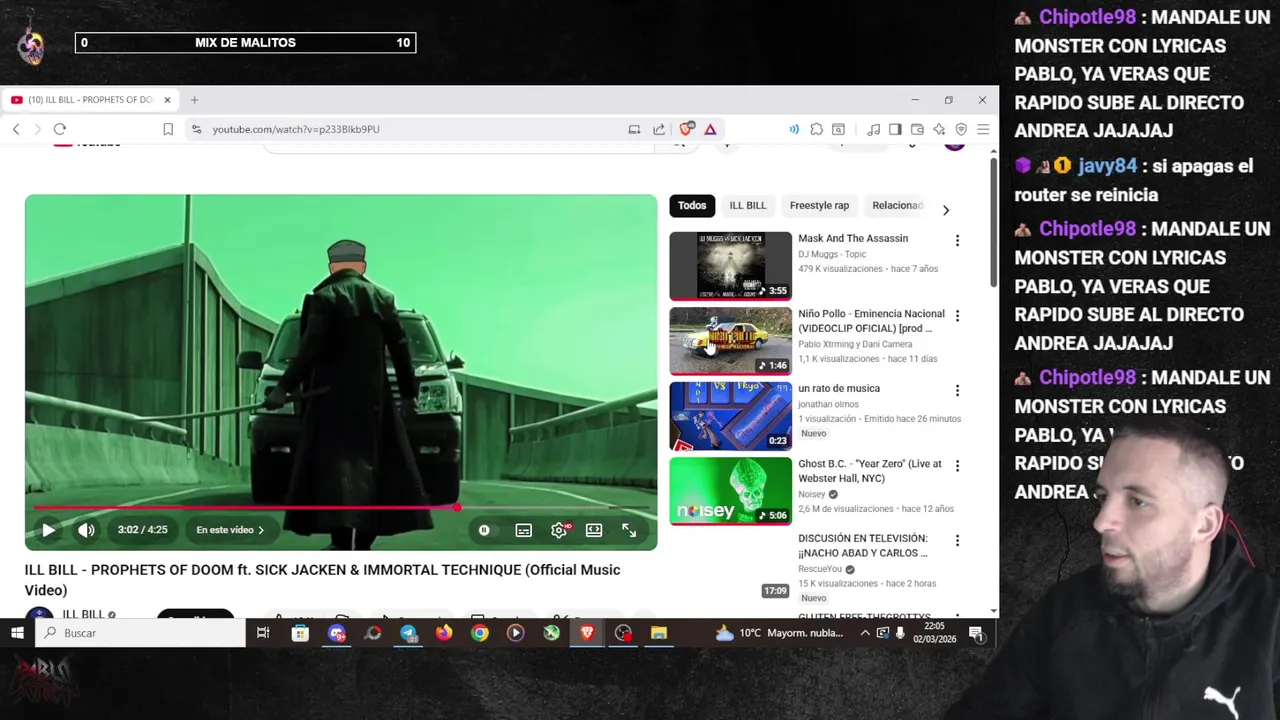Image resolution: width=1280 pixels, height=720 pixels.
Task: Open the 'DJ Muggs - Topic' channel link
Action: 832,254
